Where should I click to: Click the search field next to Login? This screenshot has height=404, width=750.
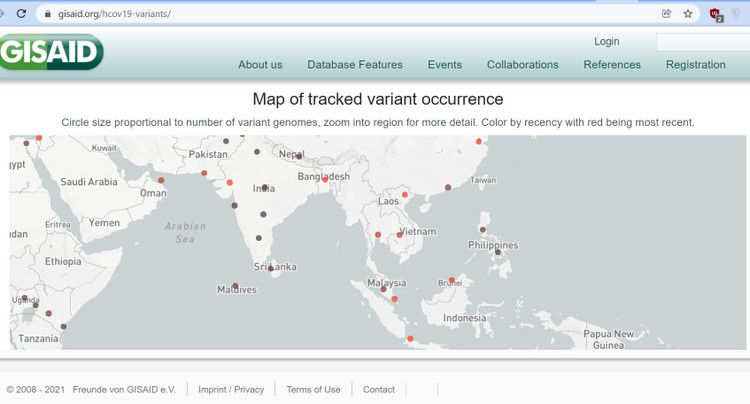tap(702, 42)
